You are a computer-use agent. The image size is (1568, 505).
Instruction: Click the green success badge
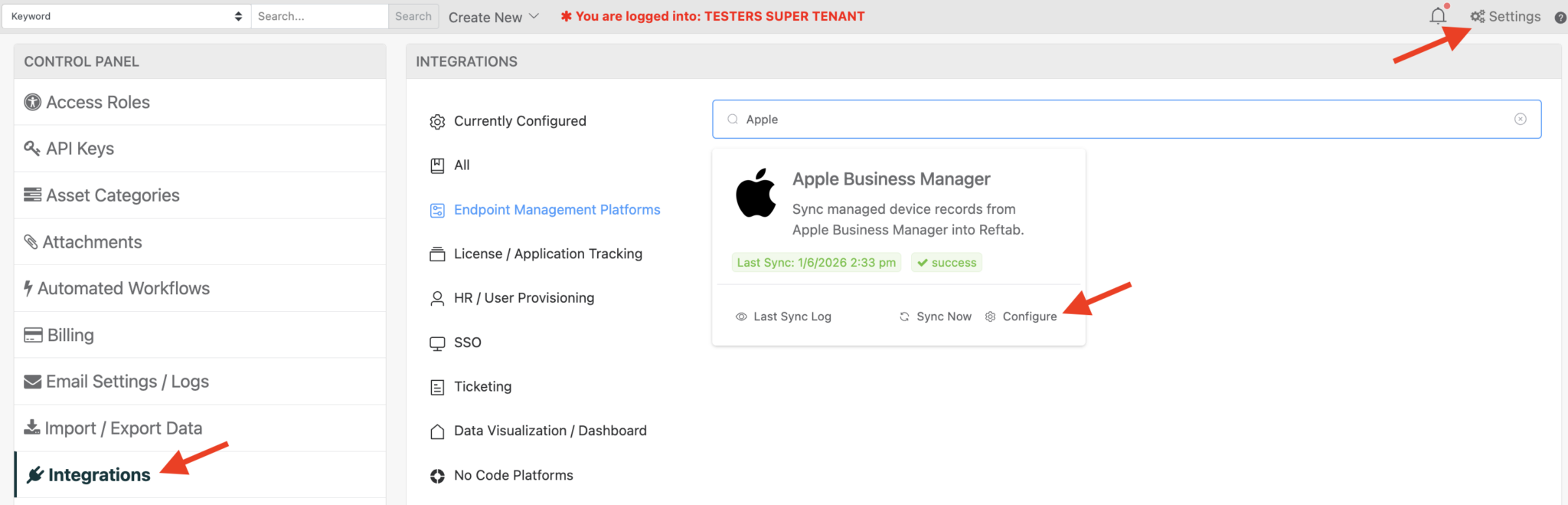tap(946, 262)
